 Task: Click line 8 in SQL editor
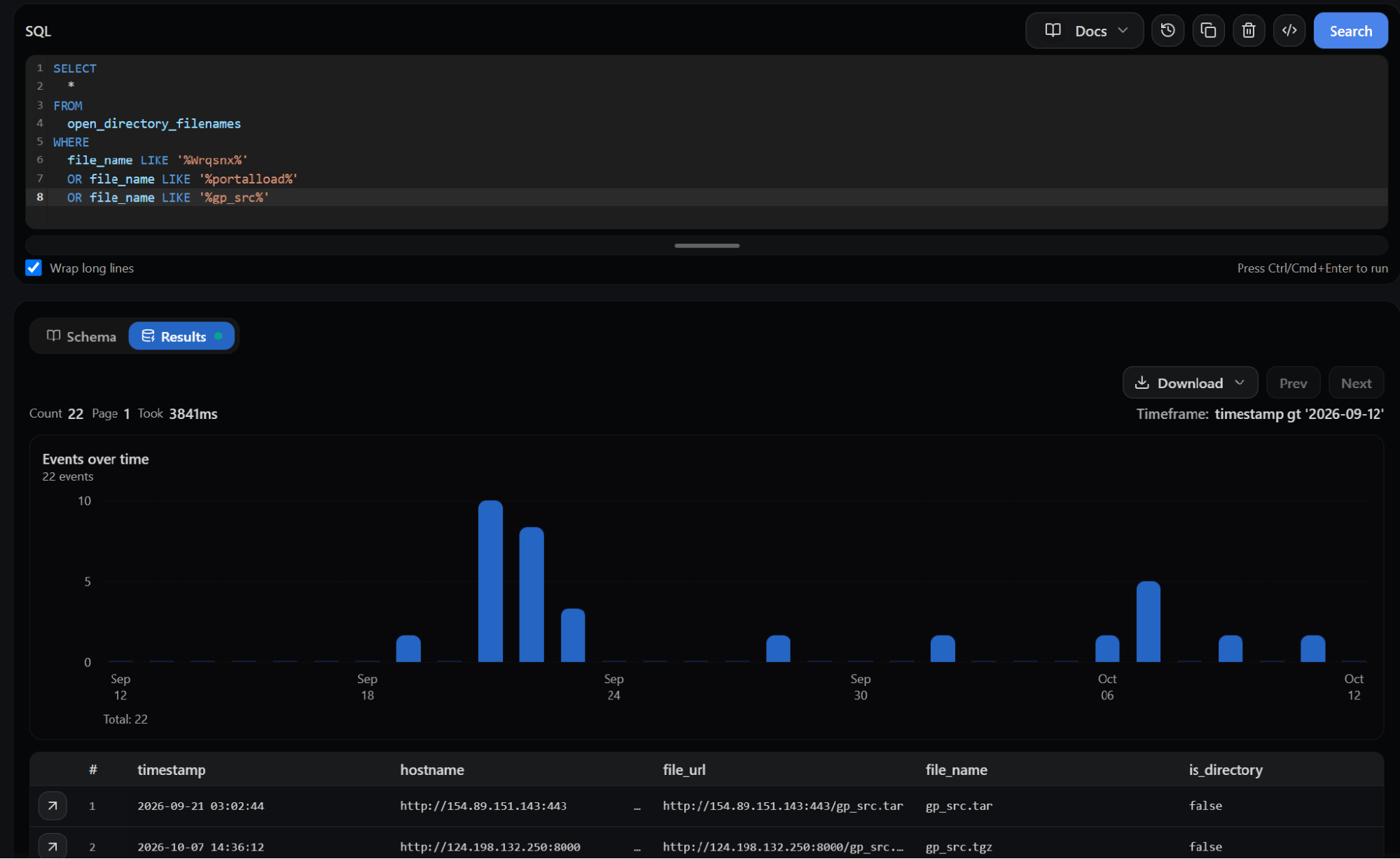pyautogui.click(x=707, y=198)
